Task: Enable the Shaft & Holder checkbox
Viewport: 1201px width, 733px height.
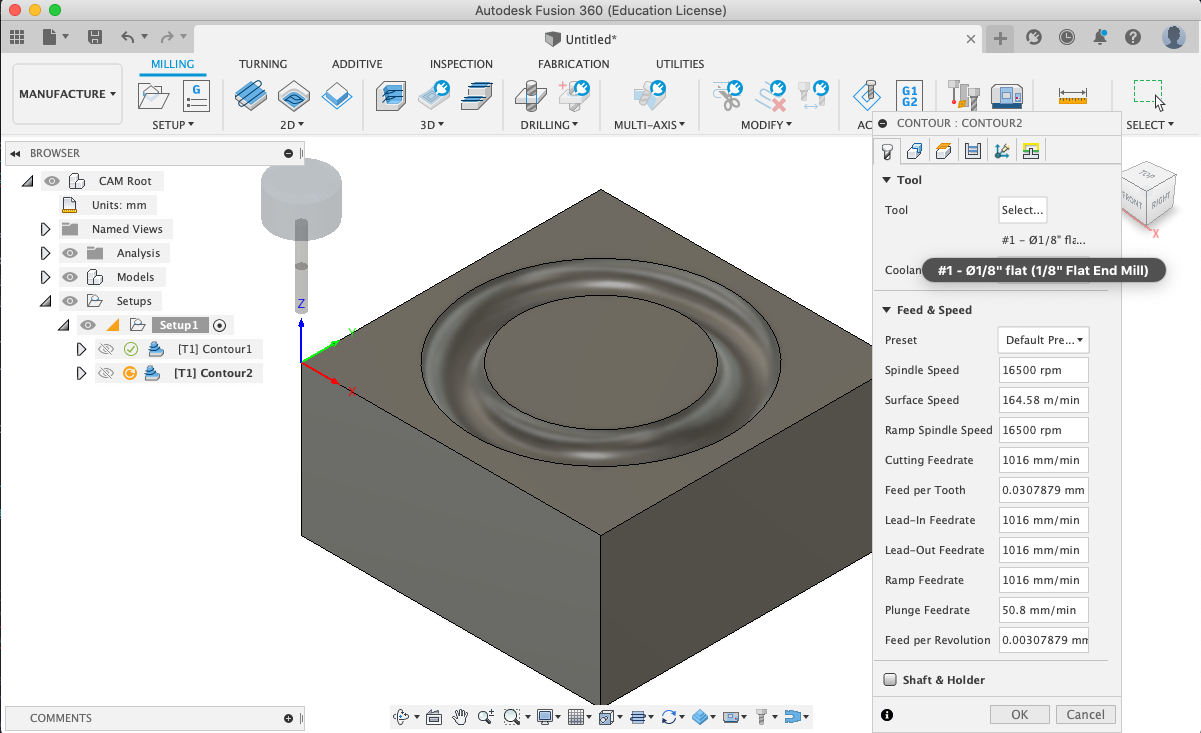Action: [890, 680]
